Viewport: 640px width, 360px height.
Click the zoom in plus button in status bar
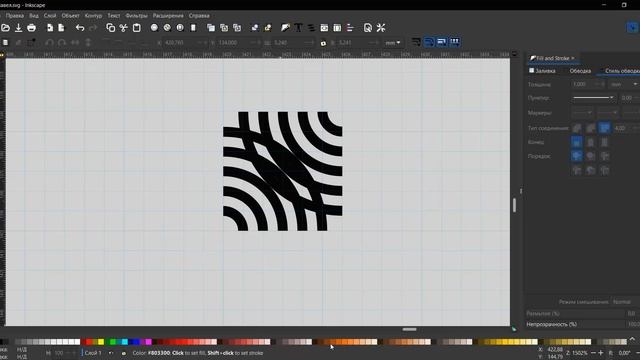pyautogui.click(x=600, y=353)
